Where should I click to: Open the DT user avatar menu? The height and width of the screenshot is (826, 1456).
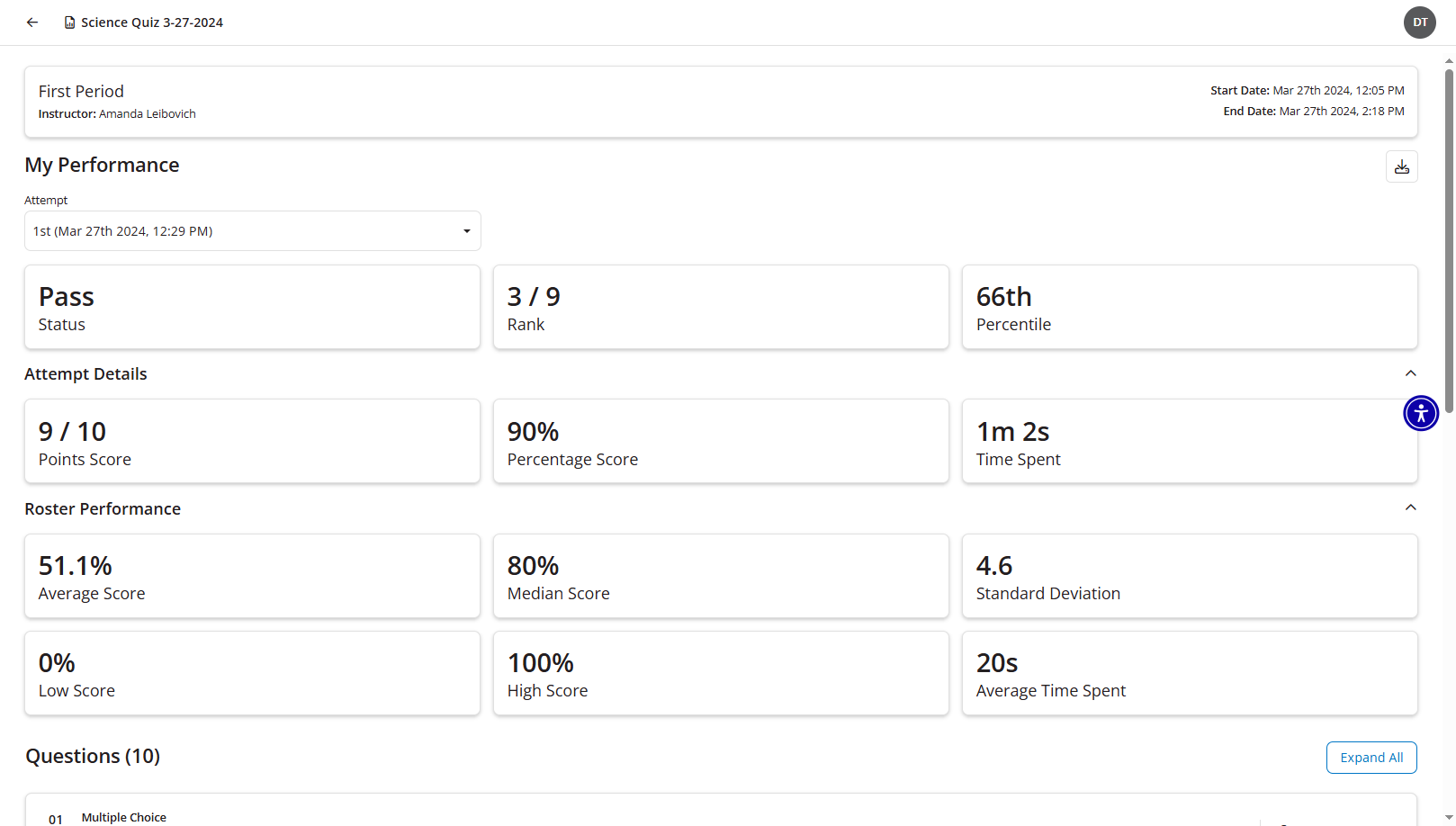1419,22
